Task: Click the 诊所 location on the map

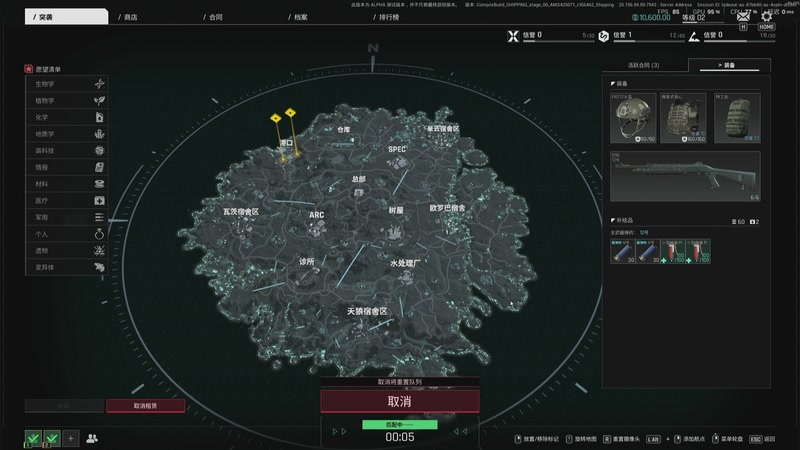Action: pyautogui.click(x=307, y=261)
